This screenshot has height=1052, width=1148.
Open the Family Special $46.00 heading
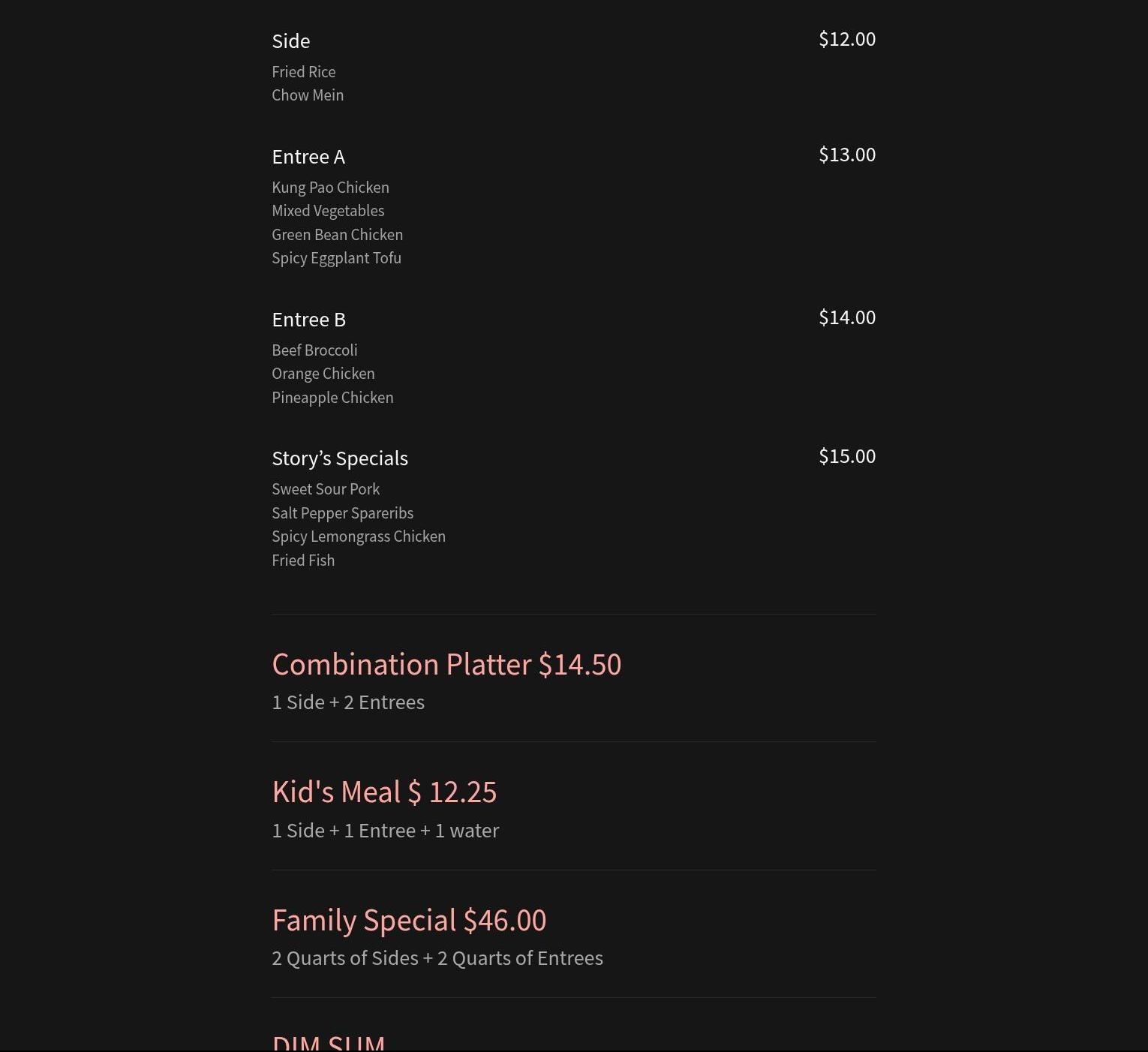409,921
